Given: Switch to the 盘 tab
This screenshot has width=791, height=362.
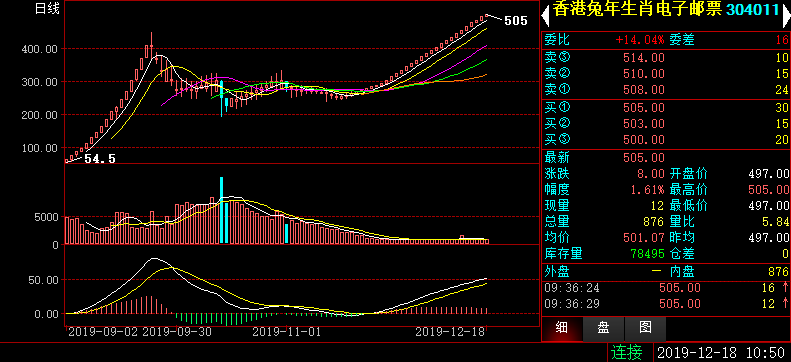Looking at the screenshot, I should coord(603,329).
